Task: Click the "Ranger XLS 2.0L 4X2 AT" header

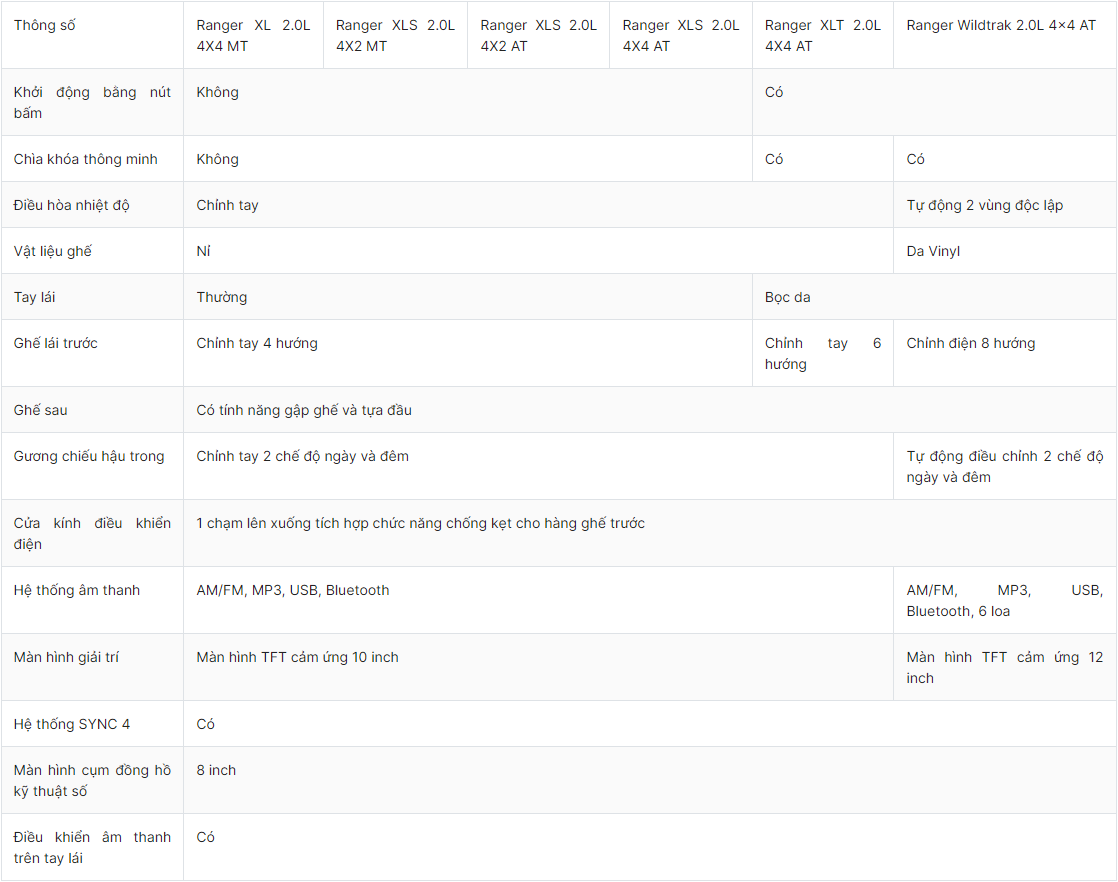Action: [x=538, y=36]
